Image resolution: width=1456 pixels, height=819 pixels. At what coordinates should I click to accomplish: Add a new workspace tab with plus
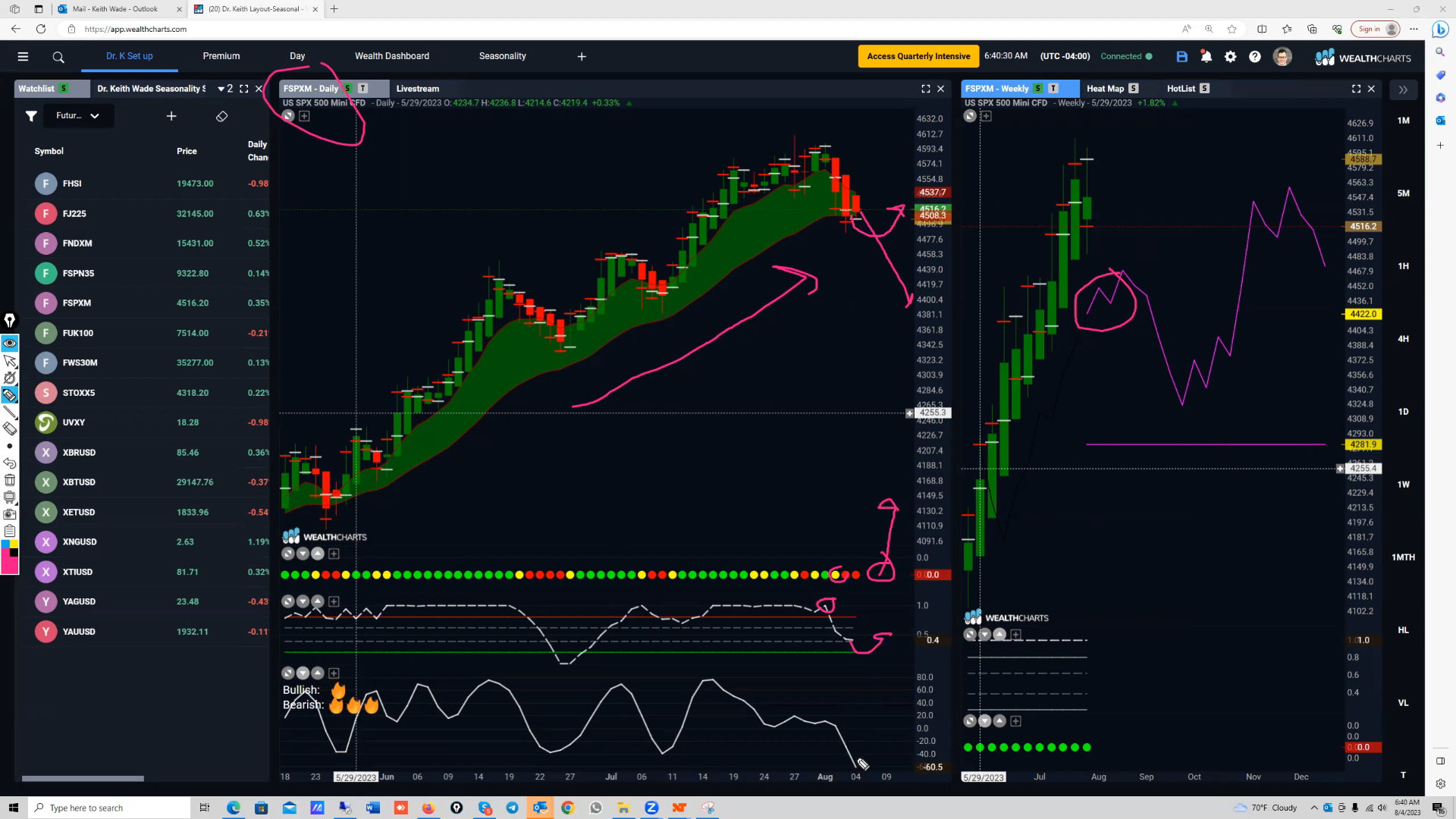point(582,56)
